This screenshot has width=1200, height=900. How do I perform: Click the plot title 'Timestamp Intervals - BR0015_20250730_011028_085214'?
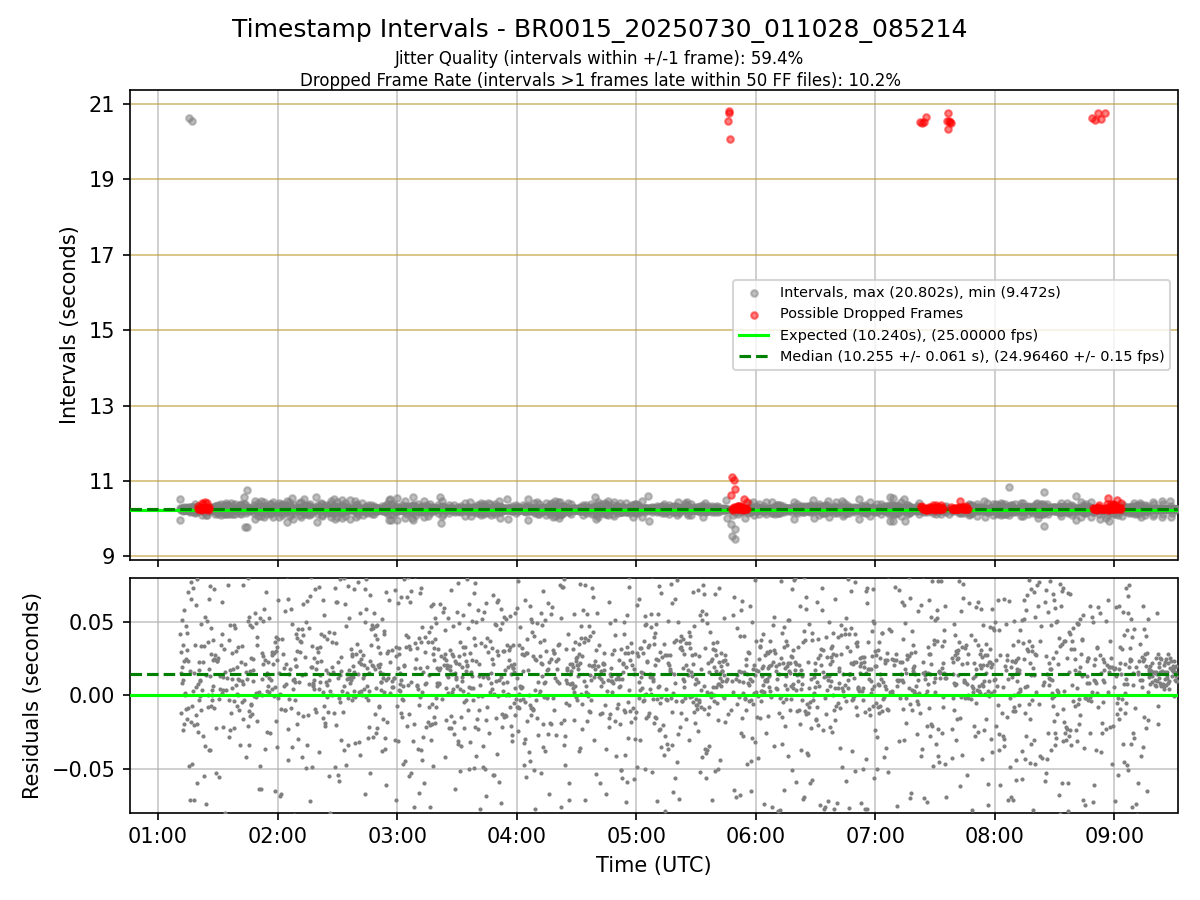click(x=599, y=29)
